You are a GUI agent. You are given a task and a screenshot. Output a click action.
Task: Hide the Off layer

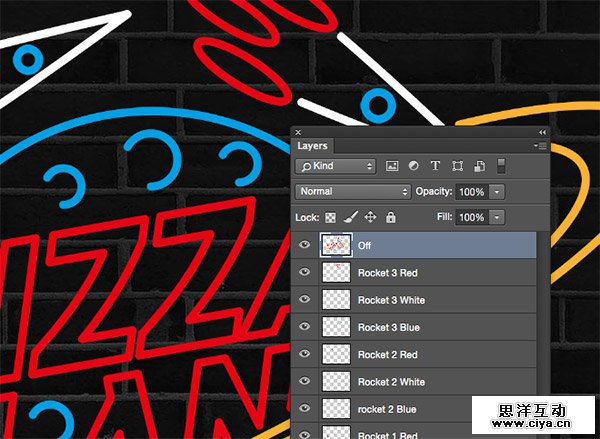coord(305,244)
